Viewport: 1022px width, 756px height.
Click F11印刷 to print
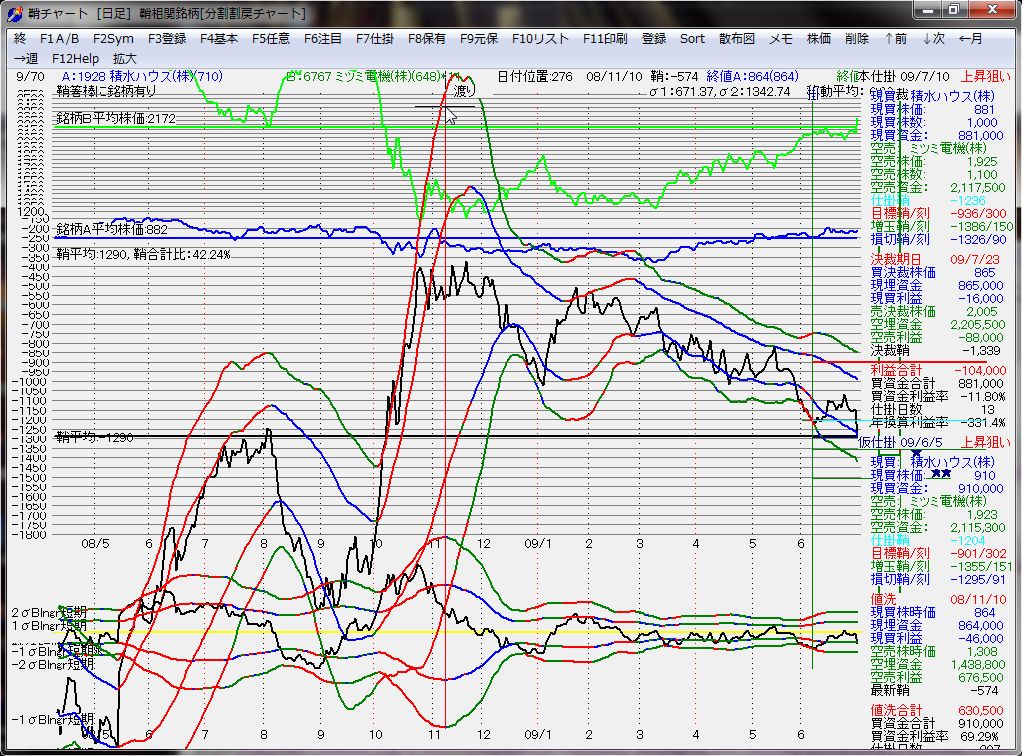[605, 38]
